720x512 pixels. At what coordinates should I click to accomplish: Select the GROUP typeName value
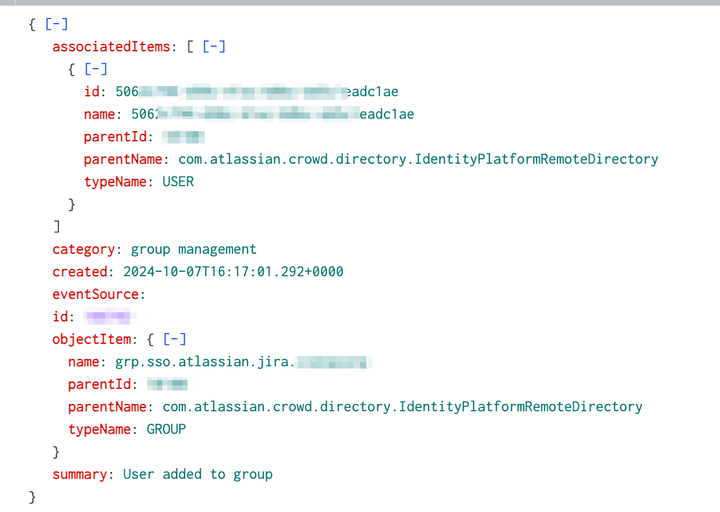[x=166, y=429]
